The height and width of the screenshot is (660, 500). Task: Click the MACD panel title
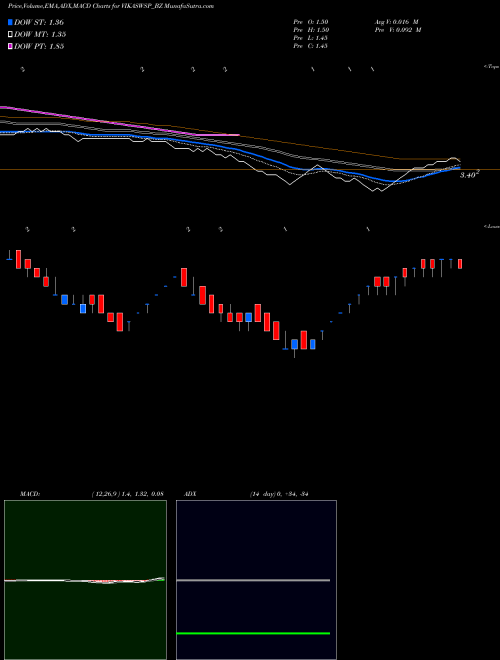click(30, 494)
